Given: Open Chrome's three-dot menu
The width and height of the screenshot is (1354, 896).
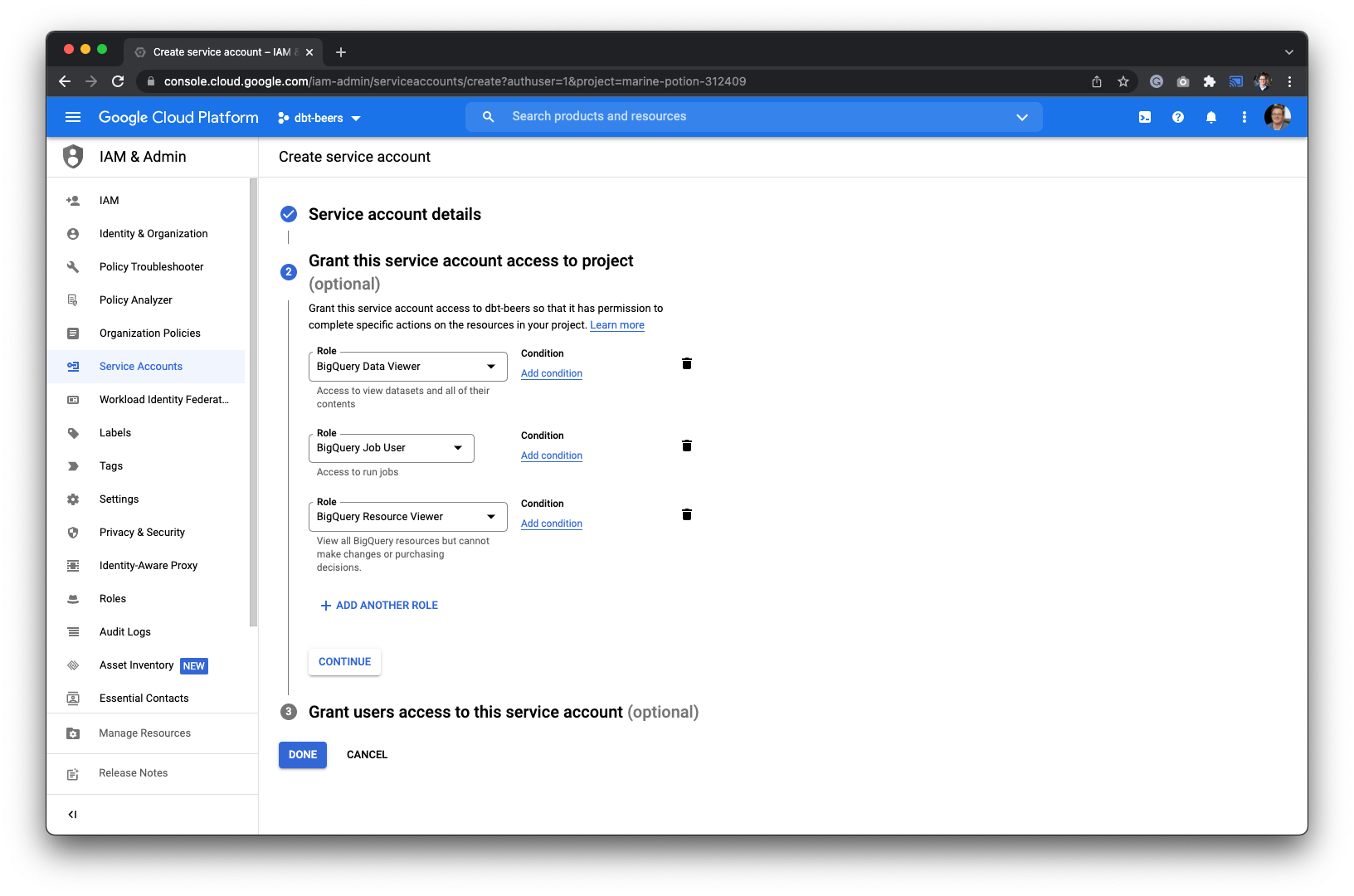Looking at the screenshot, I should coord(1289,81).
